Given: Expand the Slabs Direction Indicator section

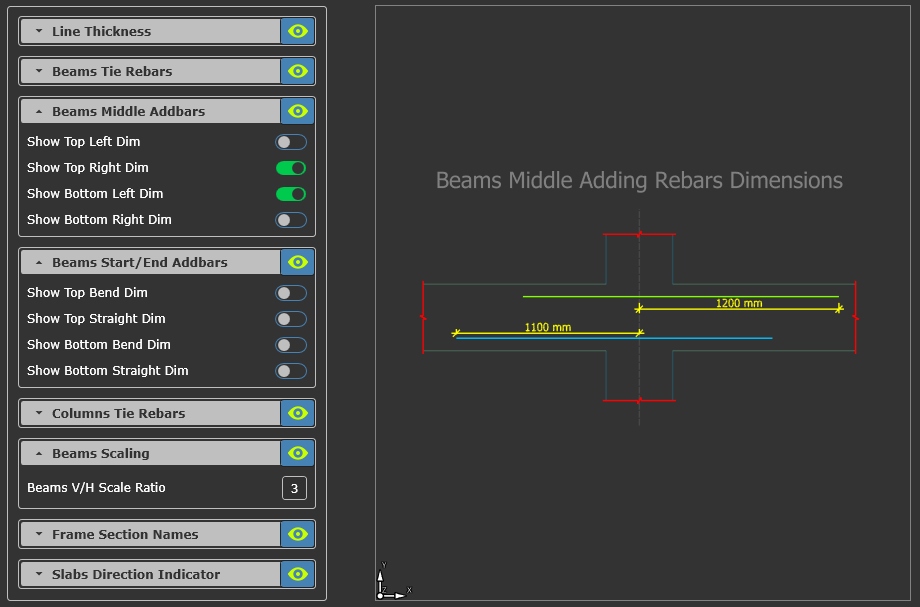Looking at the screenshot, I should click(x=150, y=574).
